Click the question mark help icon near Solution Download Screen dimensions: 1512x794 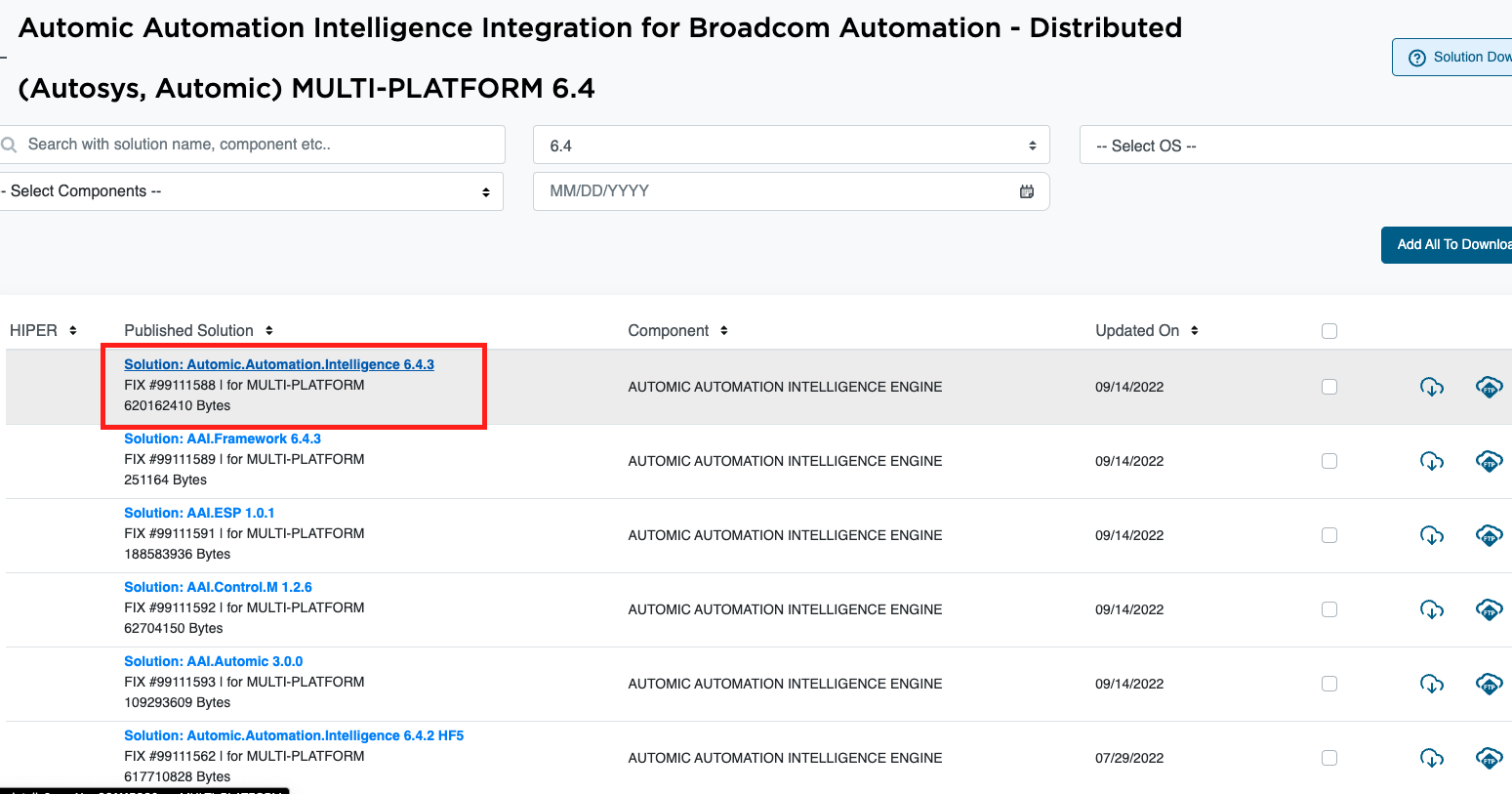[1417, 58]
